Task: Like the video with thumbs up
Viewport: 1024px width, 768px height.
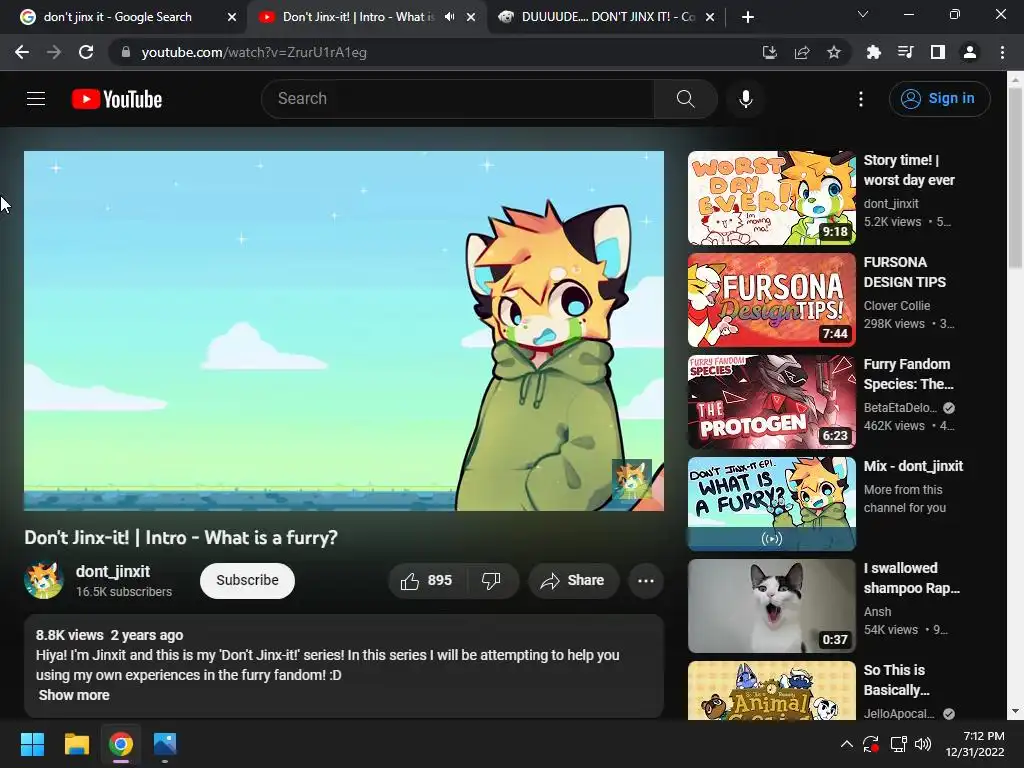Action: tap(426, 581)
